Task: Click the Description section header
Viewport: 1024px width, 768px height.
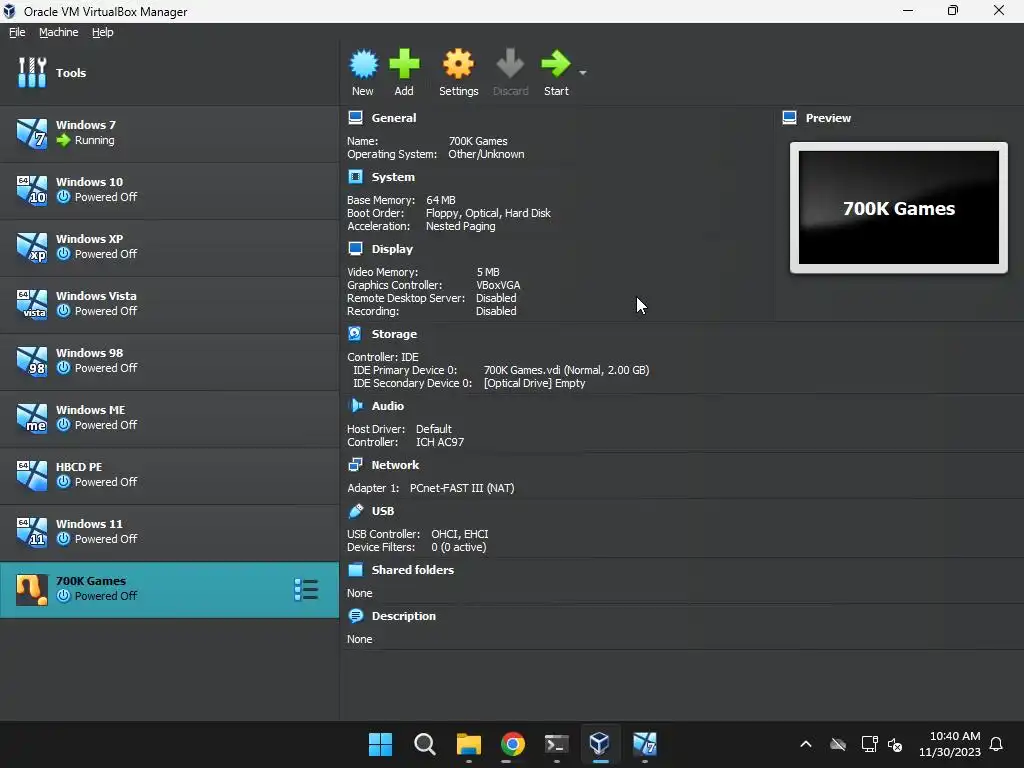Action: coord(404,616)
